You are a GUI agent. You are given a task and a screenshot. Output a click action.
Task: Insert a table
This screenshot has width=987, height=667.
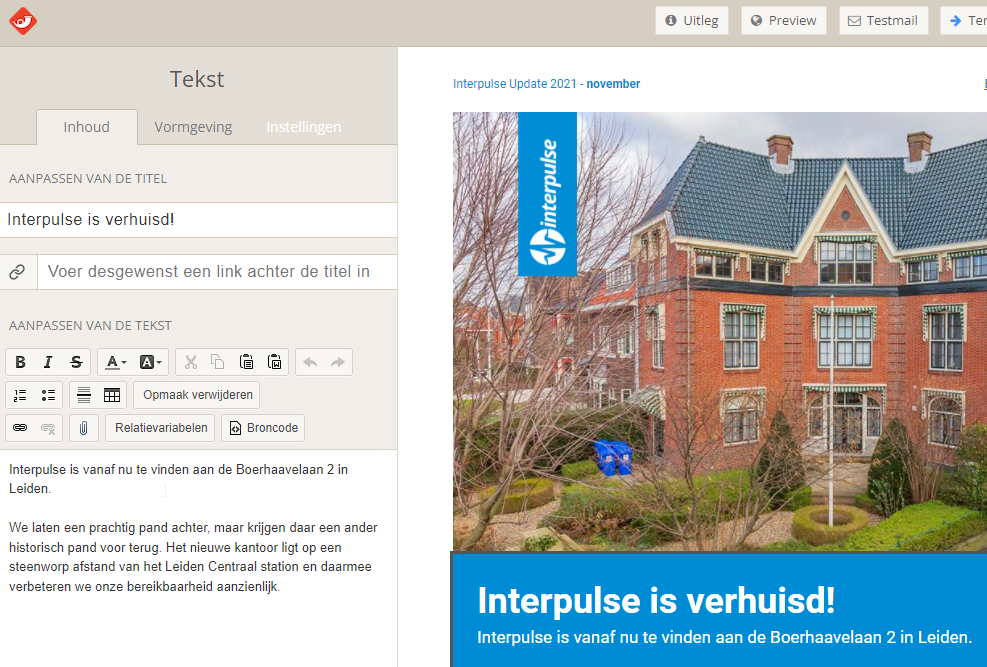tap(112, 395)
